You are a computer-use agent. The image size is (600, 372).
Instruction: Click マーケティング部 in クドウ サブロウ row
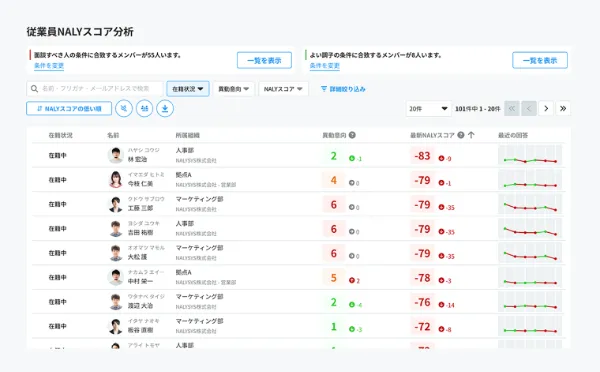(199, 199)
